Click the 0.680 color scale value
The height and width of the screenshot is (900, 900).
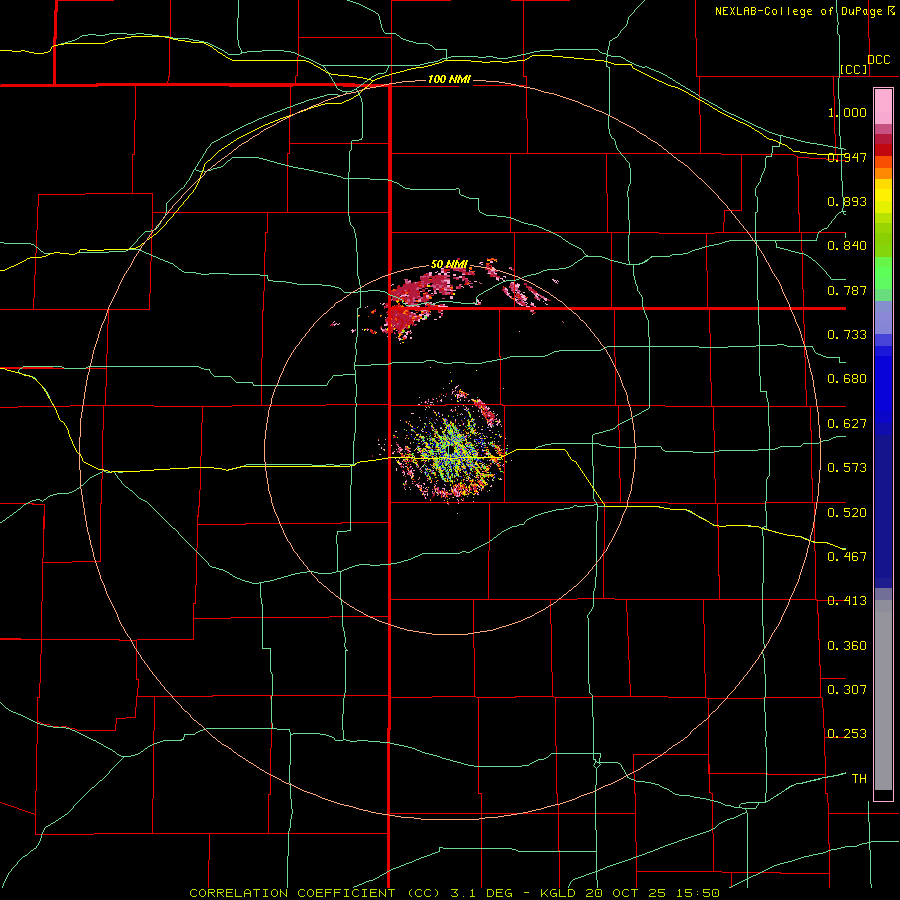(847, 379)
